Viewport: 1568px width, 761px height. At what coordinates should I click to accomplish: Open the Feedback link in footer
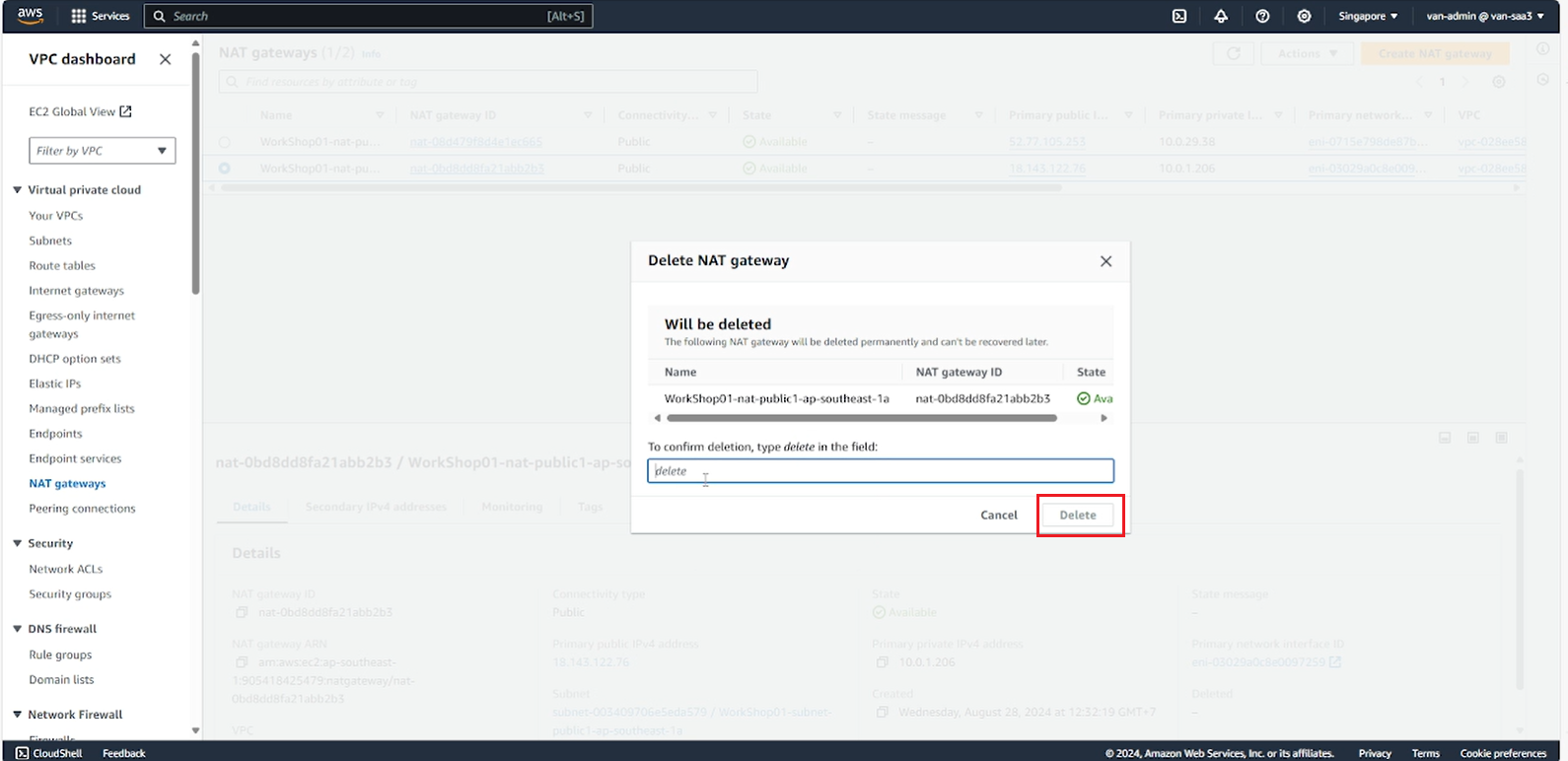tap(124, 753)
